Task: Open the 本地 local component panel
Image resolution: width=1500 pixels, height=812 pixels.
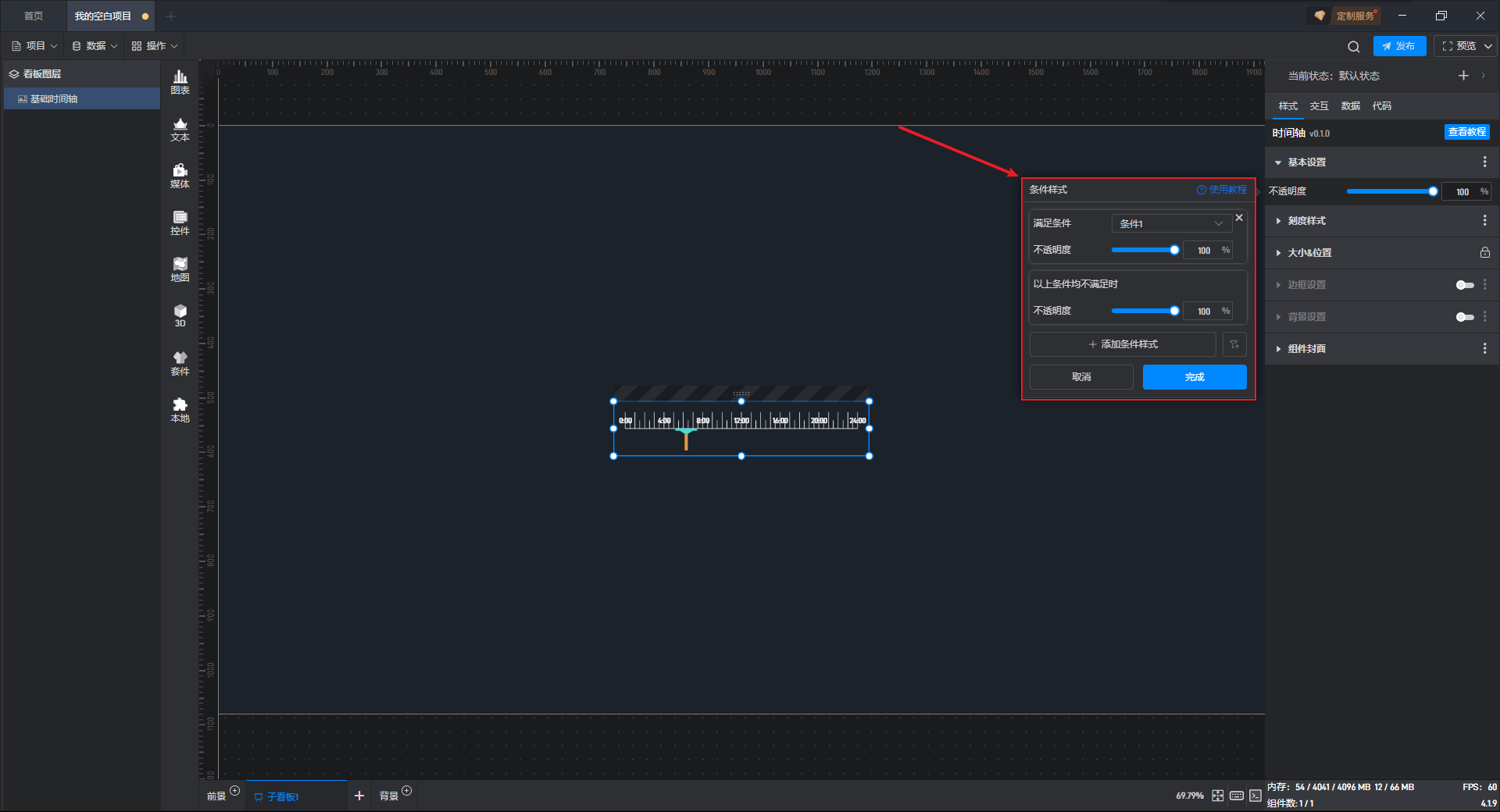Action: 180,411
